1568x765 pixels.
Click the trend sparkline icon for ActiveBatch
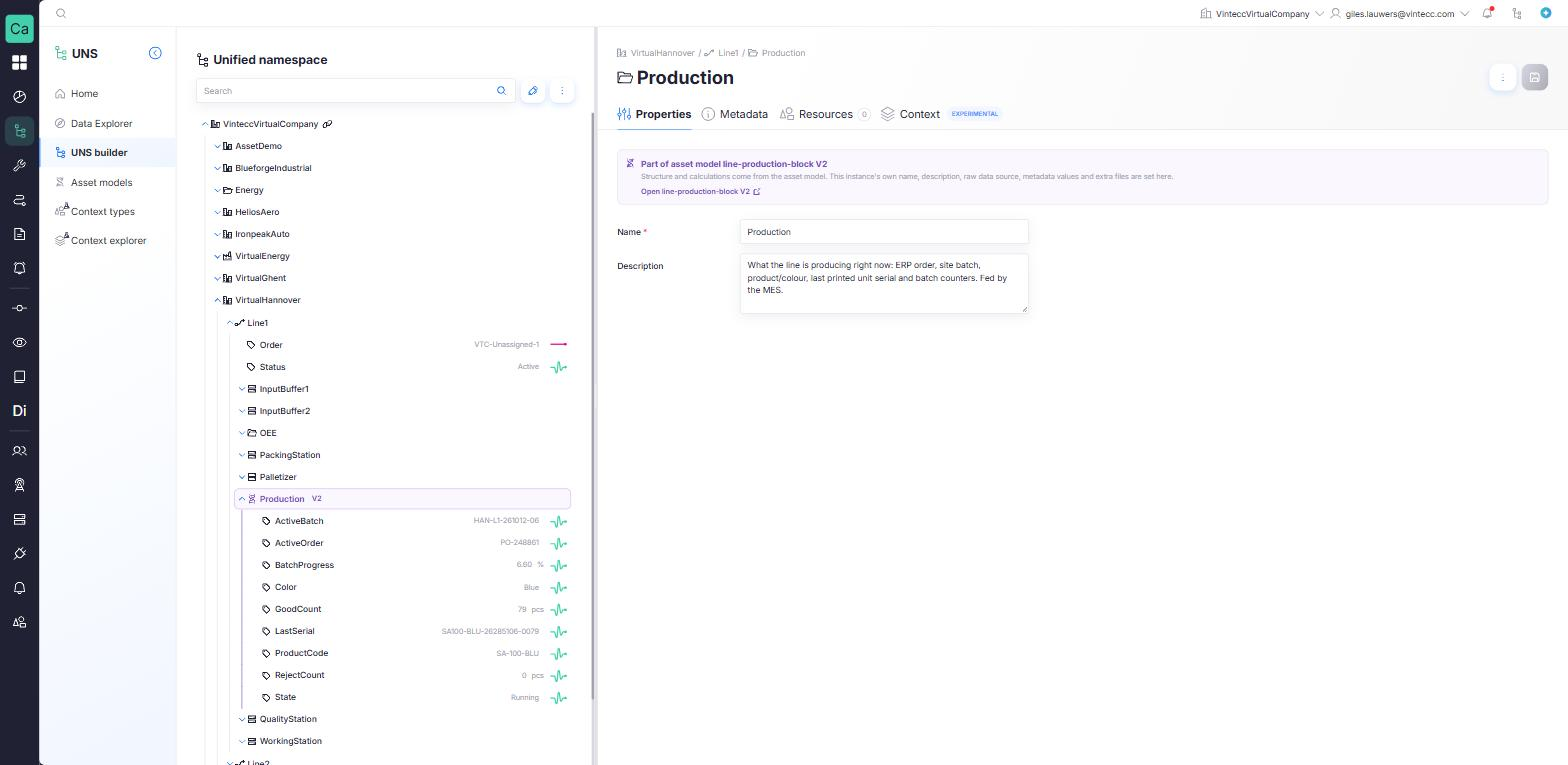pos(559,521)
